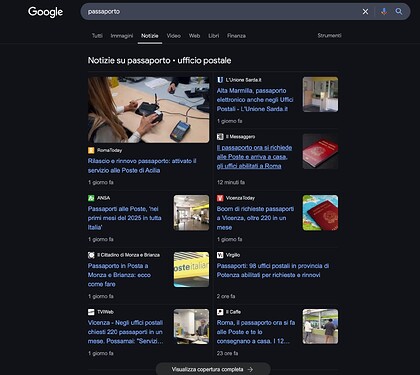Image resolution: width=420 pixels, height=375 pixels.
Task: Click the RomaToday source favicon
Action: coord(91,150)
